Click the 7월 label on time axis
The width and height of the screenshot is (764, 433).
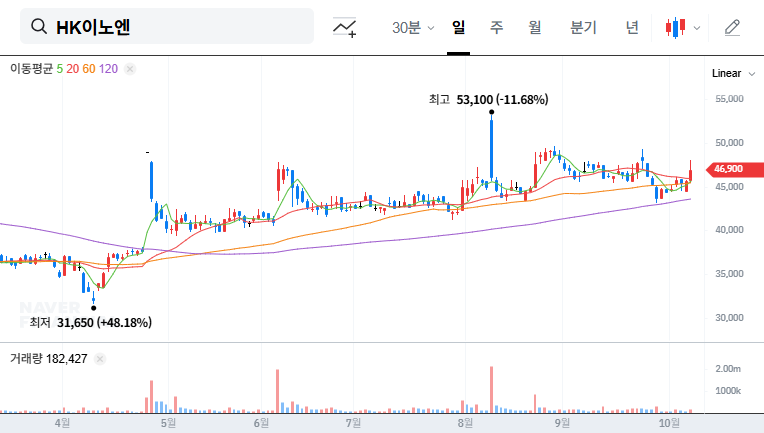coord(353,423)
